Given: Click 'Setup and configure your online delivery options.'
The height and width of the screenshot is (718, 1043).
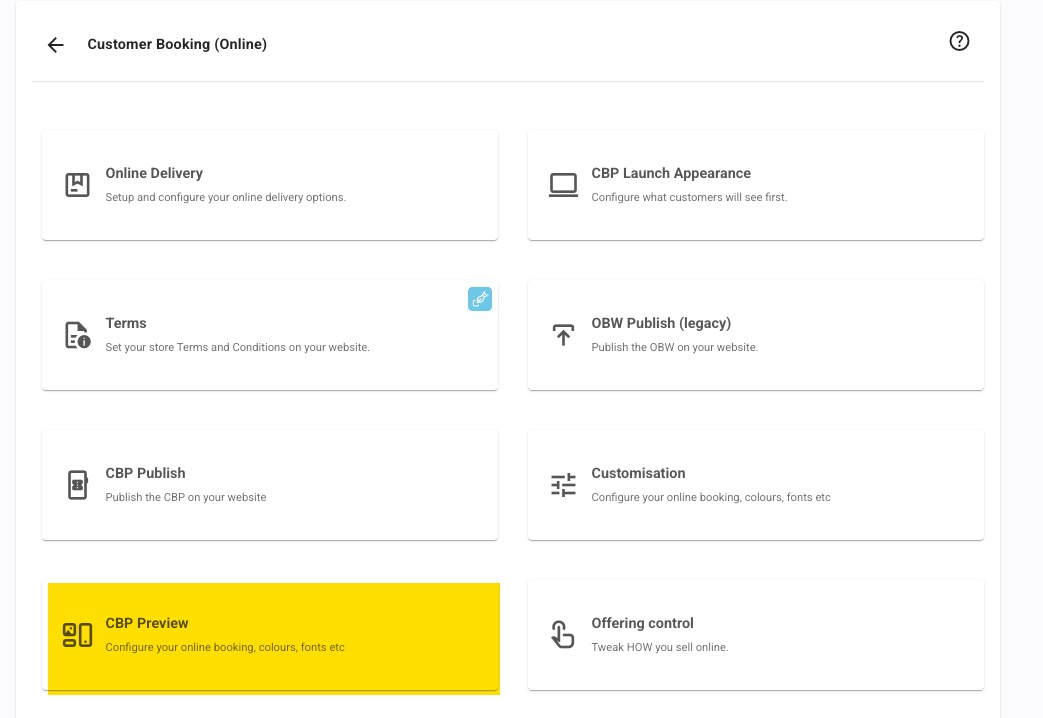Looking at the screenshot, I should pos(225,198).
